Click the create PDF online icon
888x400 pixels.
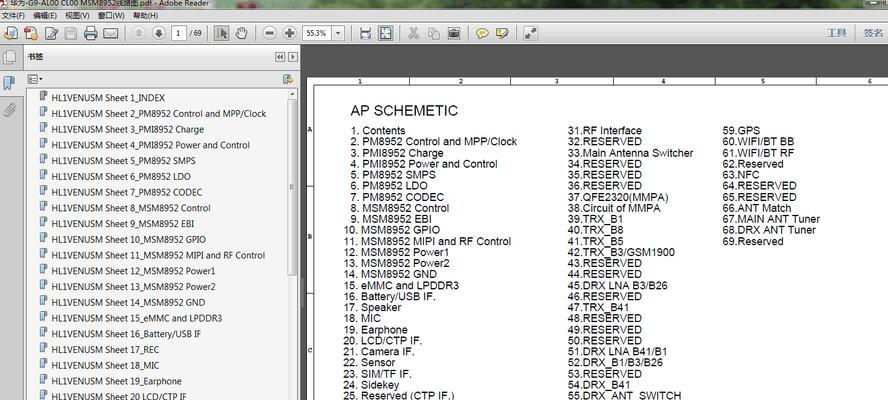(x=31, y=33)
